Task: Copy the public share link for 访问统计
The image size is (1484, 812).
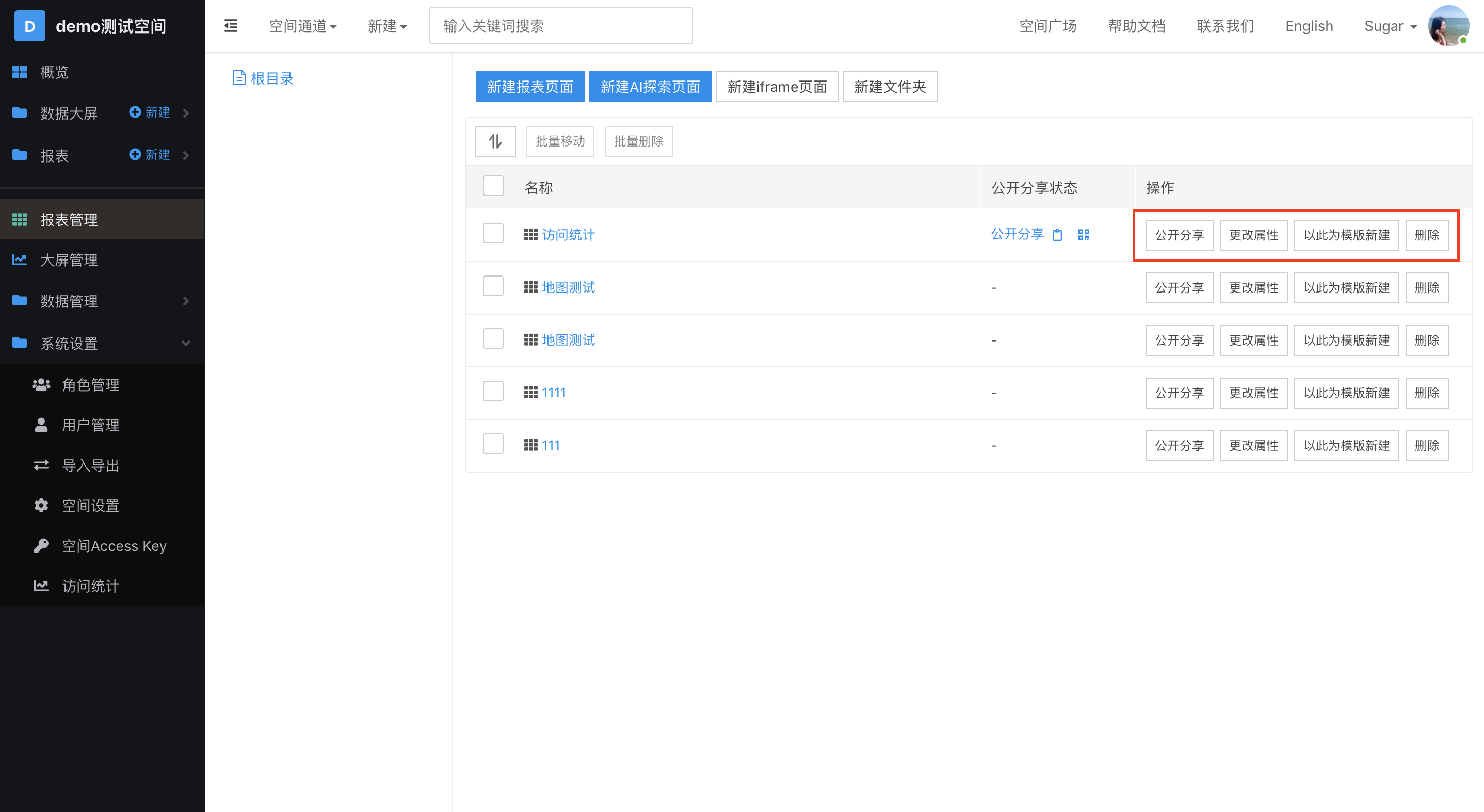Action: coord(1057,234)
